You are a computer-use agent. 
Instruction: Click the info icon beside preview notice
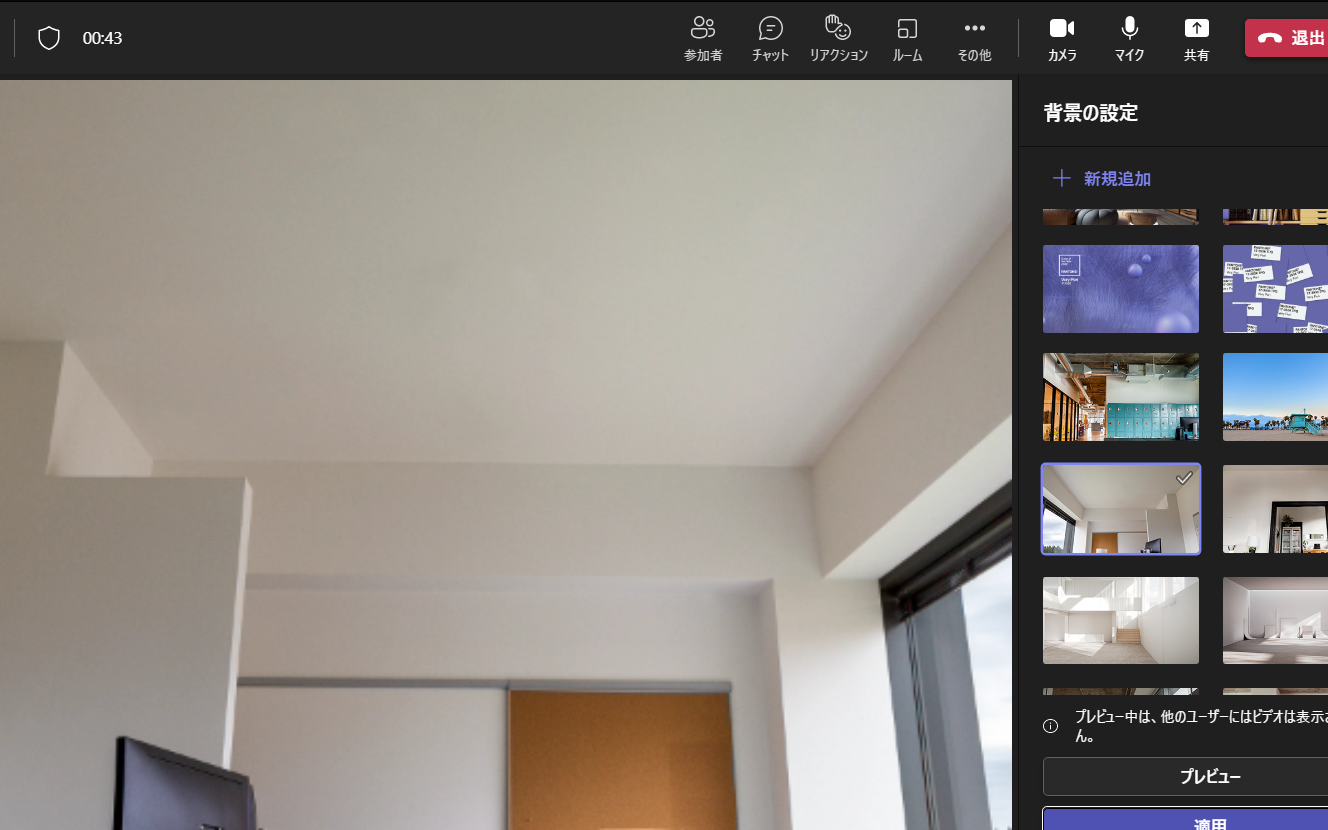click(1050, 726)
